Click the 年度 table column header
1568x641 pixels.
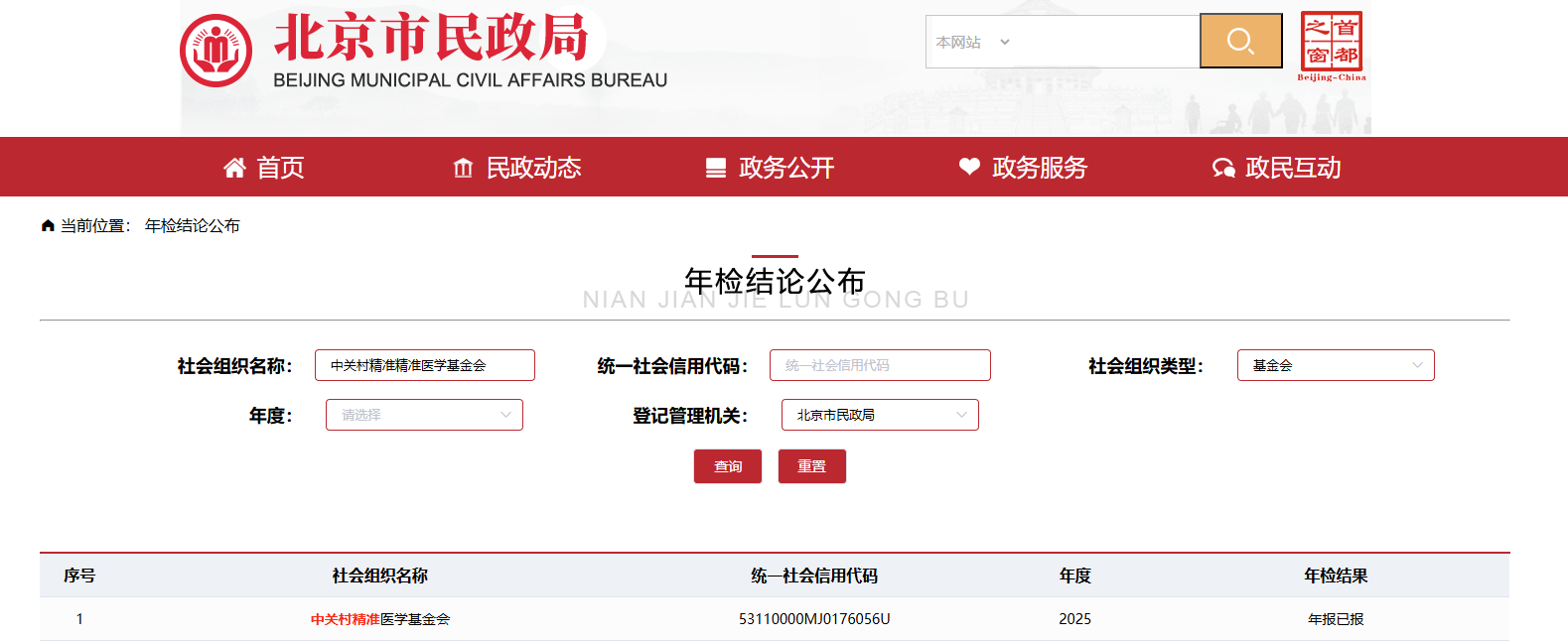[1074, 576]
